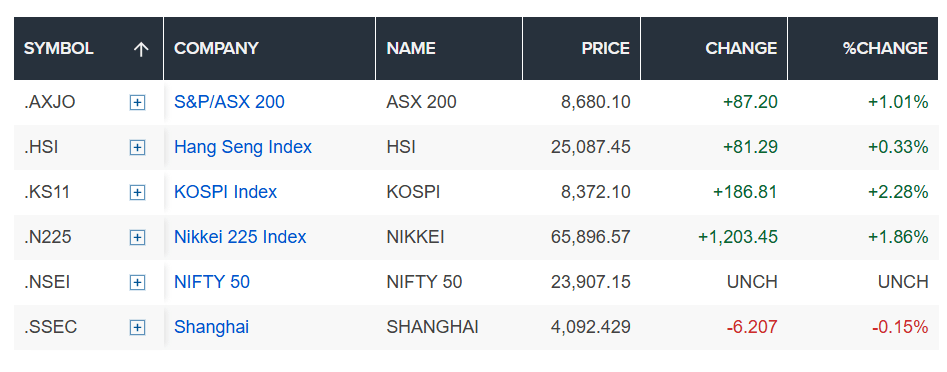Viewport: 947px width, 372px height.
Task: Expand the .SSEC row plus icon
Action: coord(138,328)
